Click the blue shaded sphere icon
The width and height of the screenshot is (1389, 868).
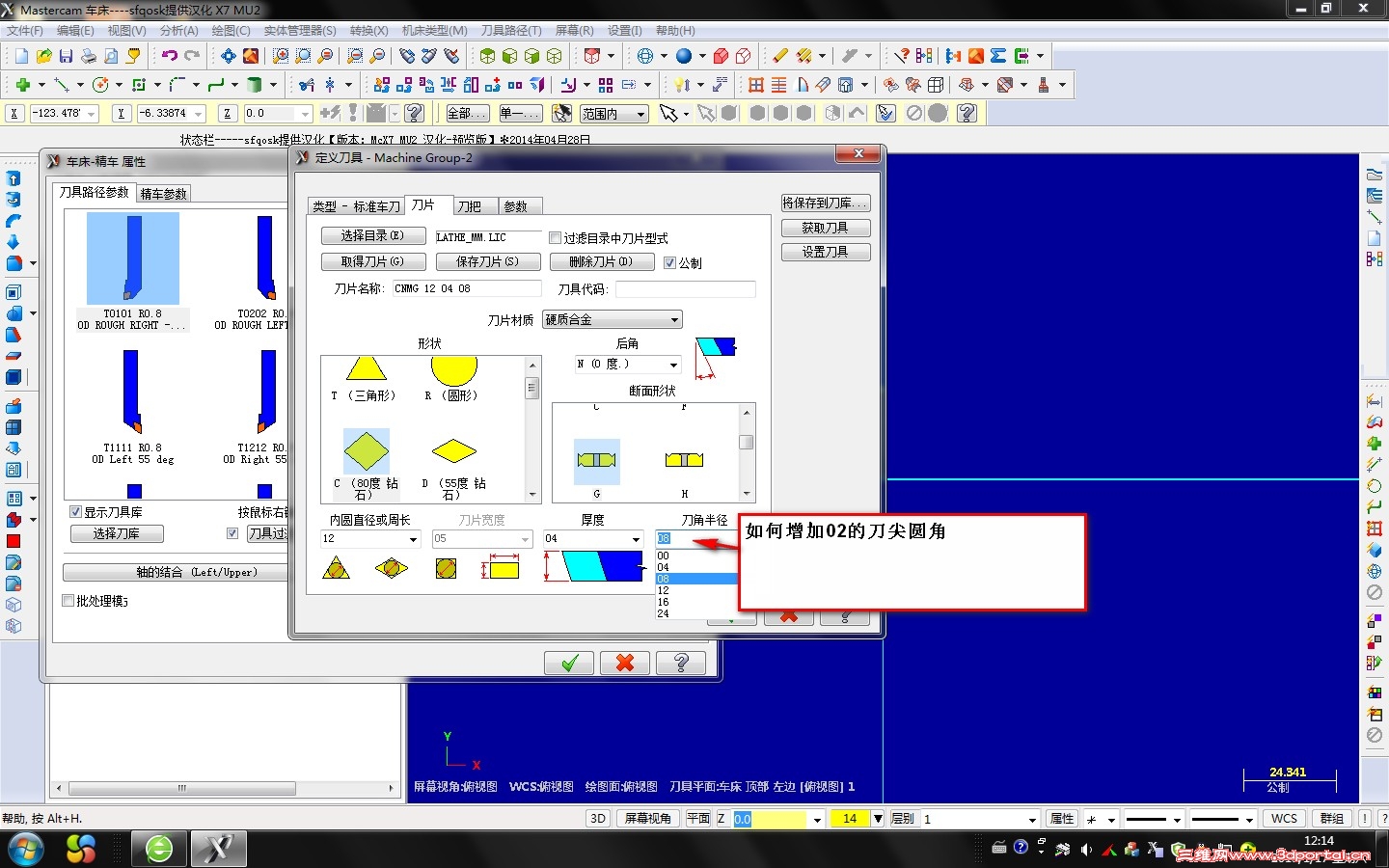(x=684, y=56)
